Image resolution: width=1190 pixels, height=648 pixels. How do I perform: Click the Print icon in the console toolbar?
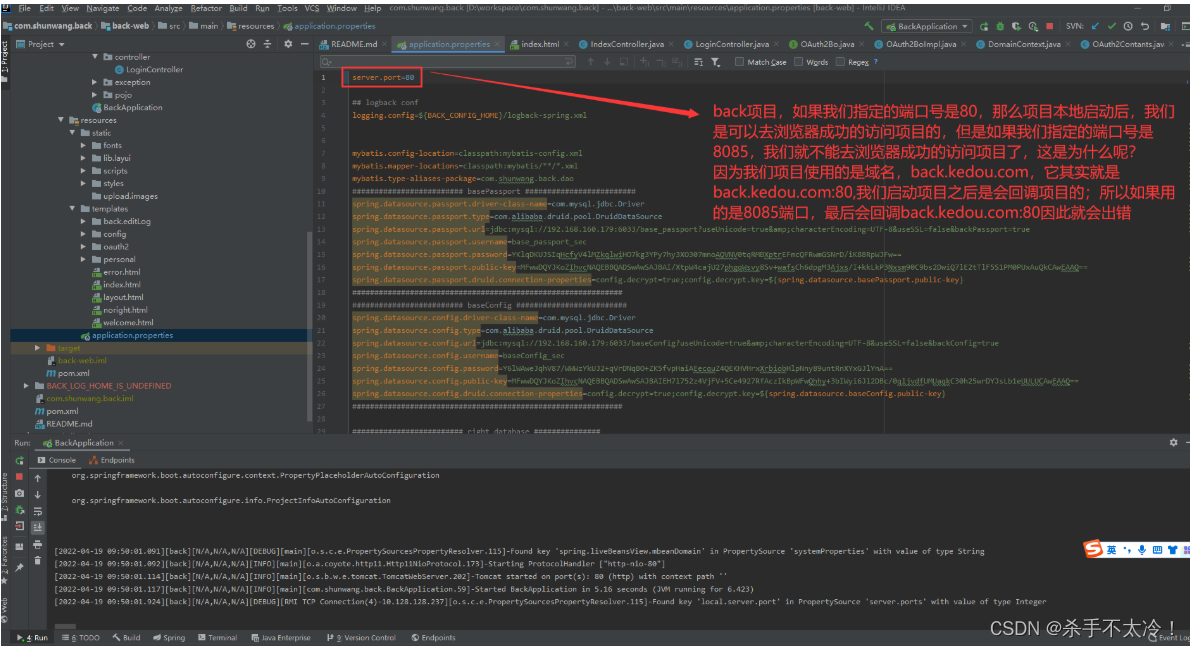pyautogui.click(x=37, y=544)
